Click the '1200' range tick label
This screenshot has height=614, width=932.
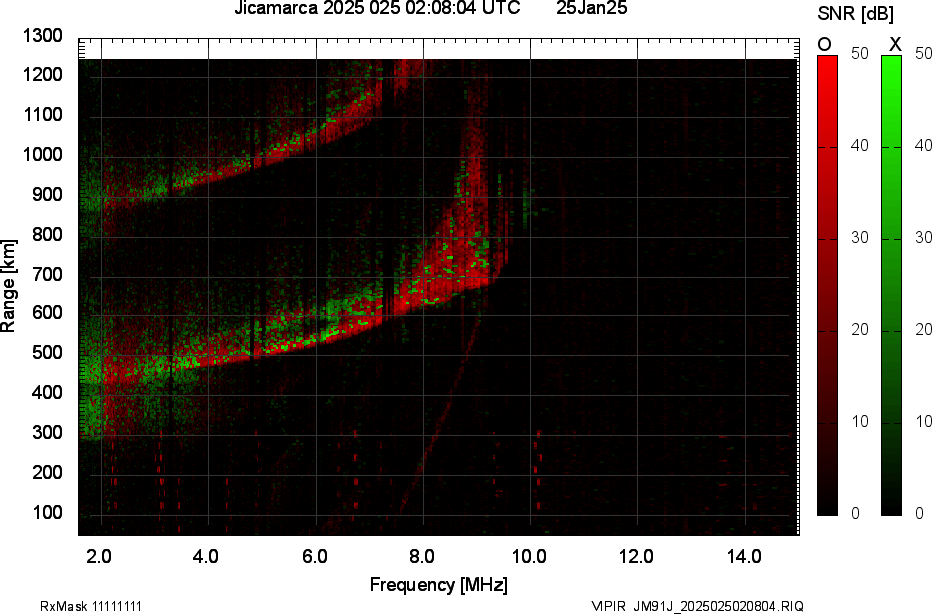pyautogui.click(x=43, y=75)
